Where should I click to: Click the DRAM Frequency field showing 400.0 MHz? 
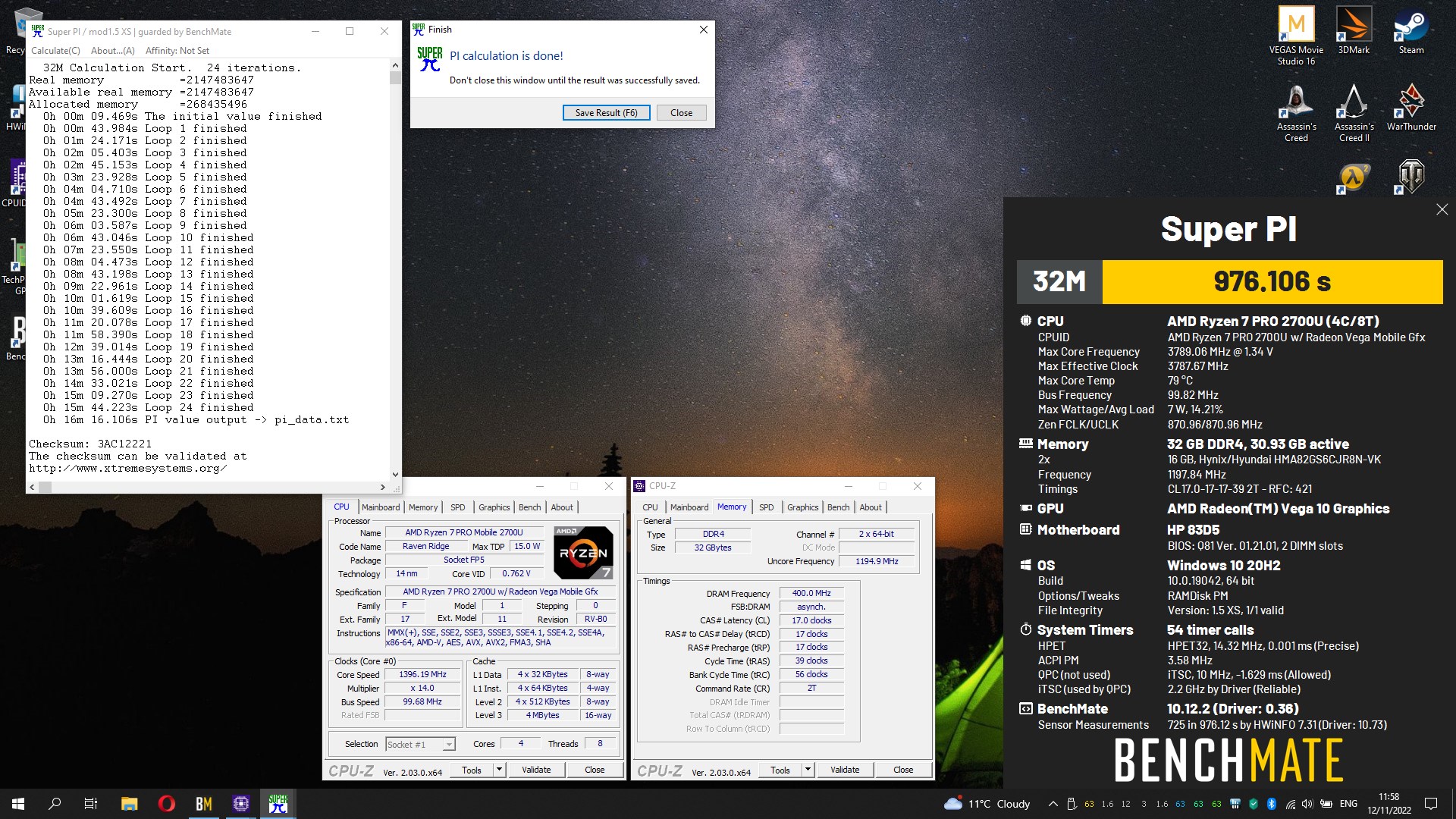tap(811, 593)
